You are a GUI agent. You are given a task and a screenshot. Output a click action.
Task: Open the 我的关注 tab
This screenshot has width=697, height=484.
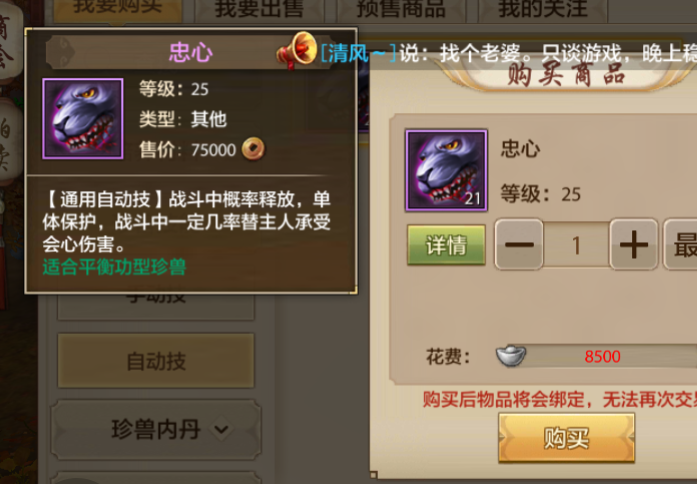tap(543, 10)
